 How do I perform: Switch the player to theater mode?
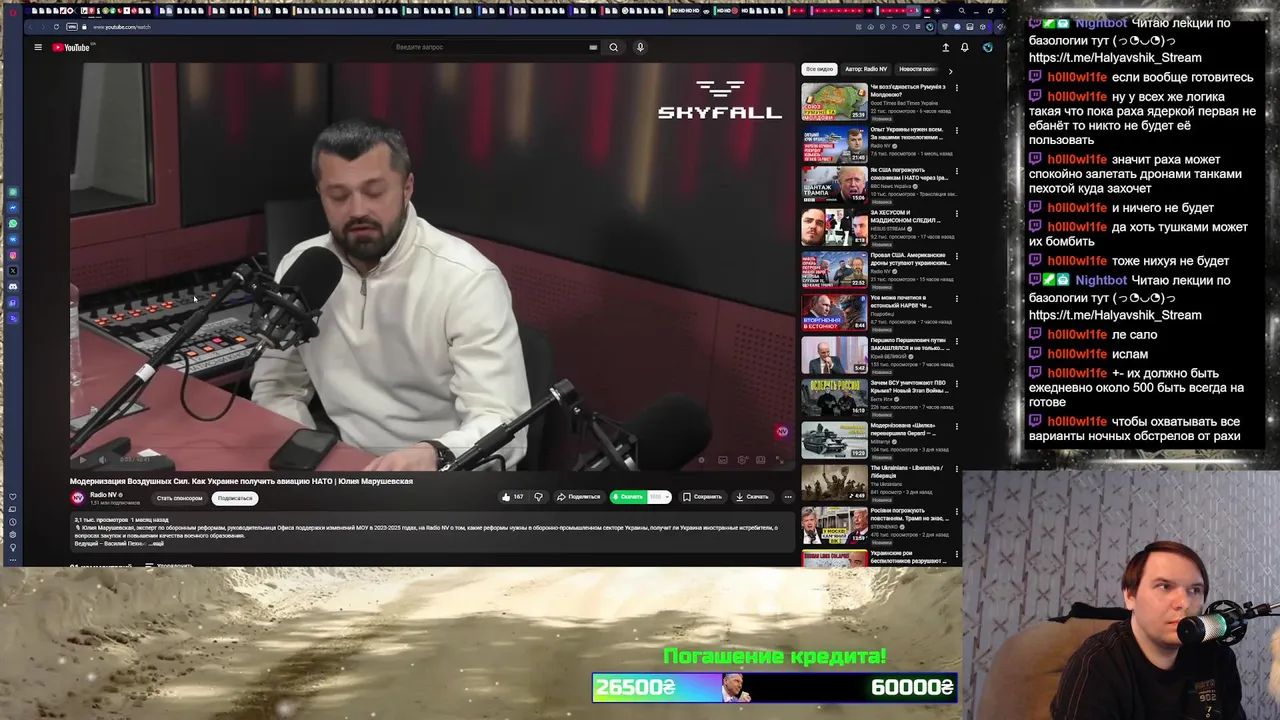point(761,460)
